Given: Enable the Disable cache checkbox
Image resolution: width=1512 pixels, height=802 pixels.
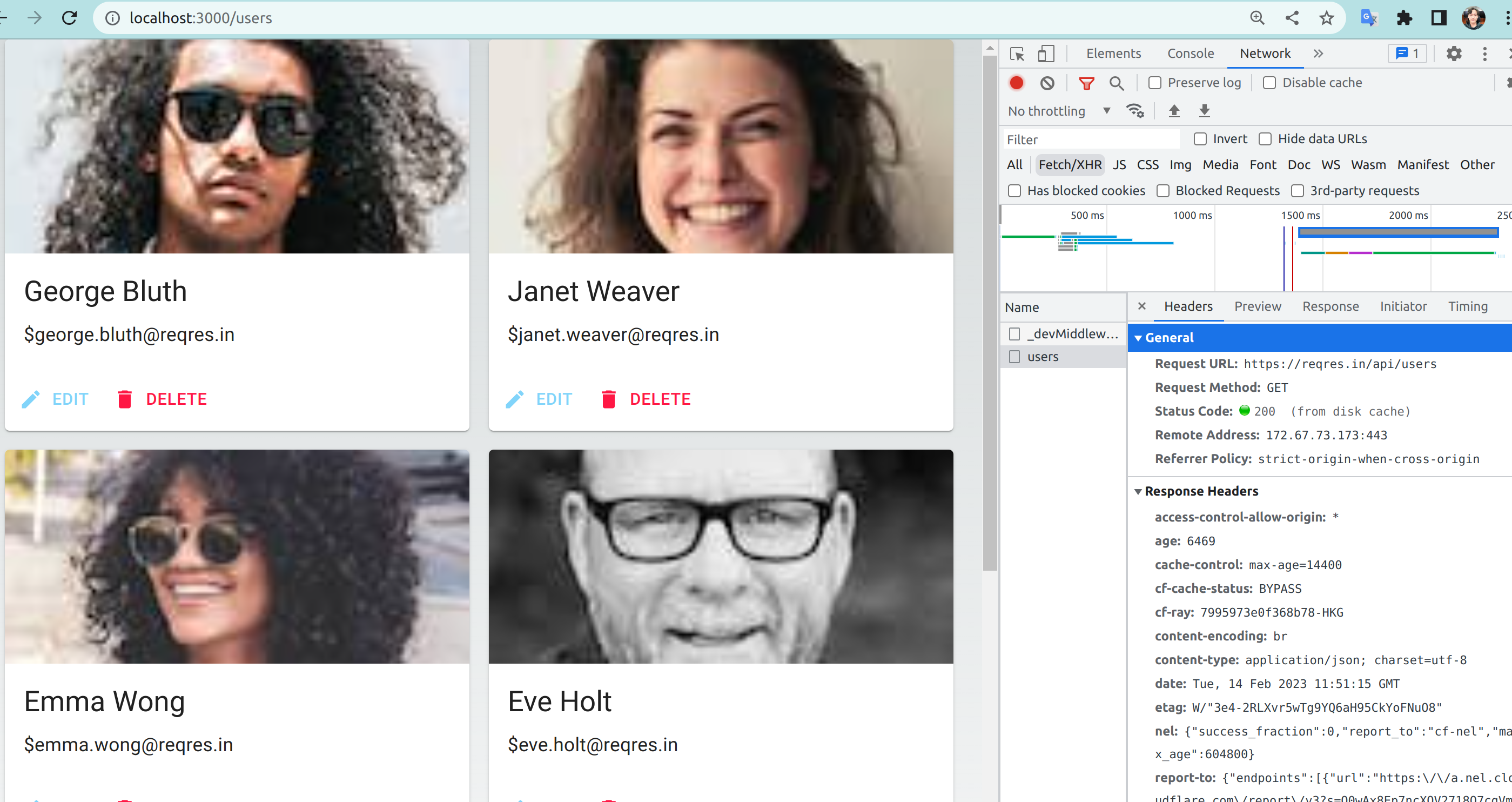Looking at the screenshot, I should [x=1269, y=83].
